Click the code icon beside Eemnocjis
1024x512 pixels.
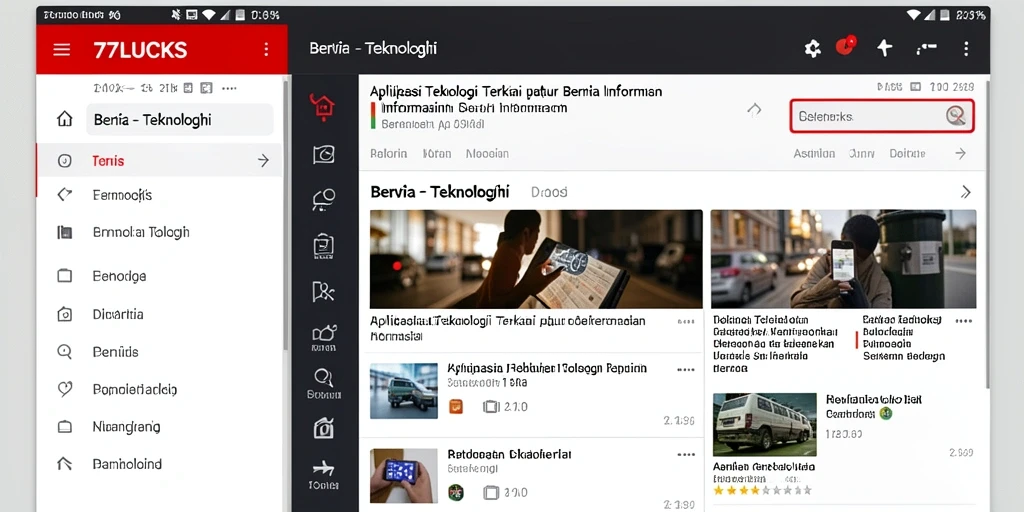pos(65,194)
